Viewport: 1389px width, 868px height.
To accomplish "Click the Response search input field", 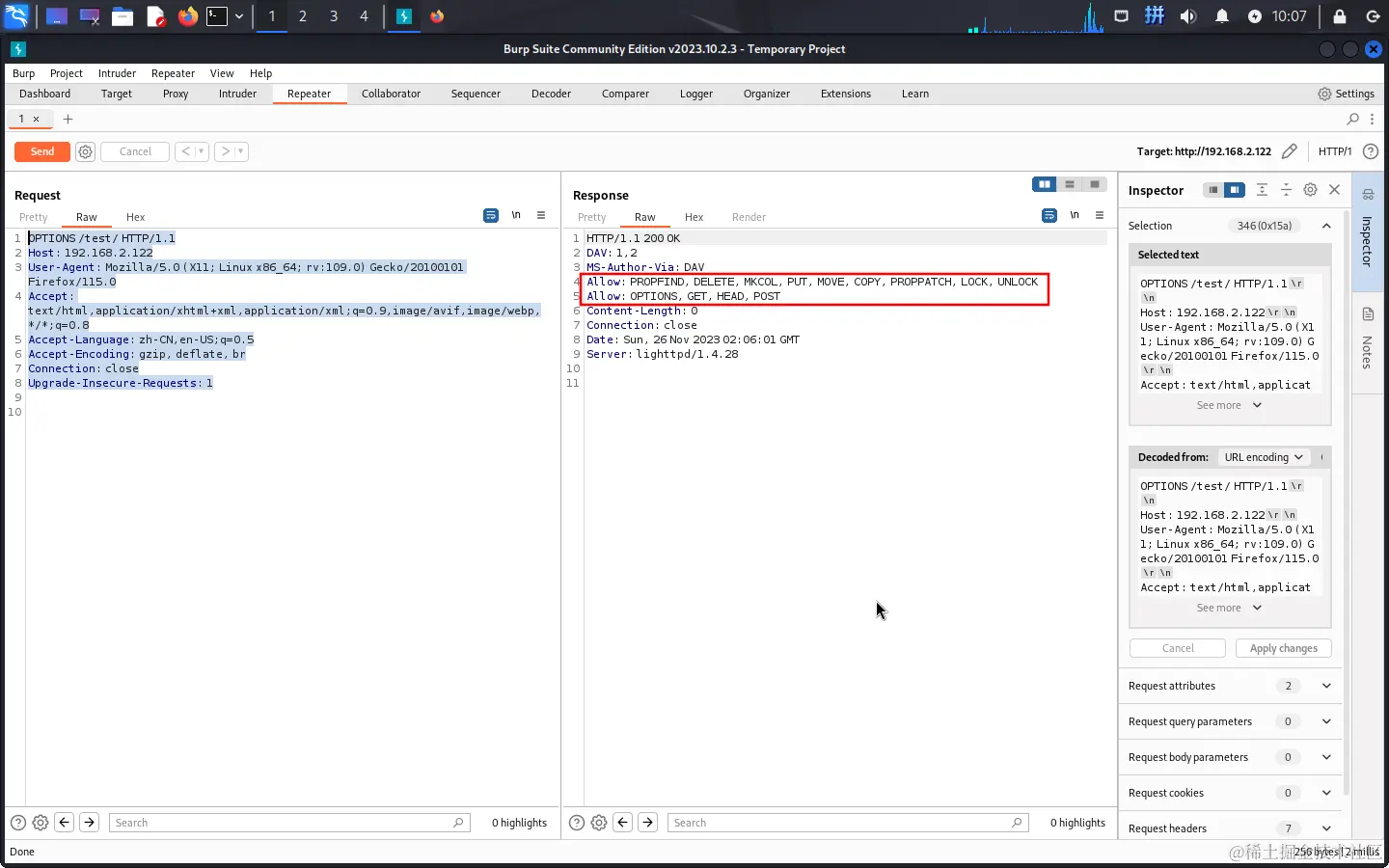I will pos(848,823).
